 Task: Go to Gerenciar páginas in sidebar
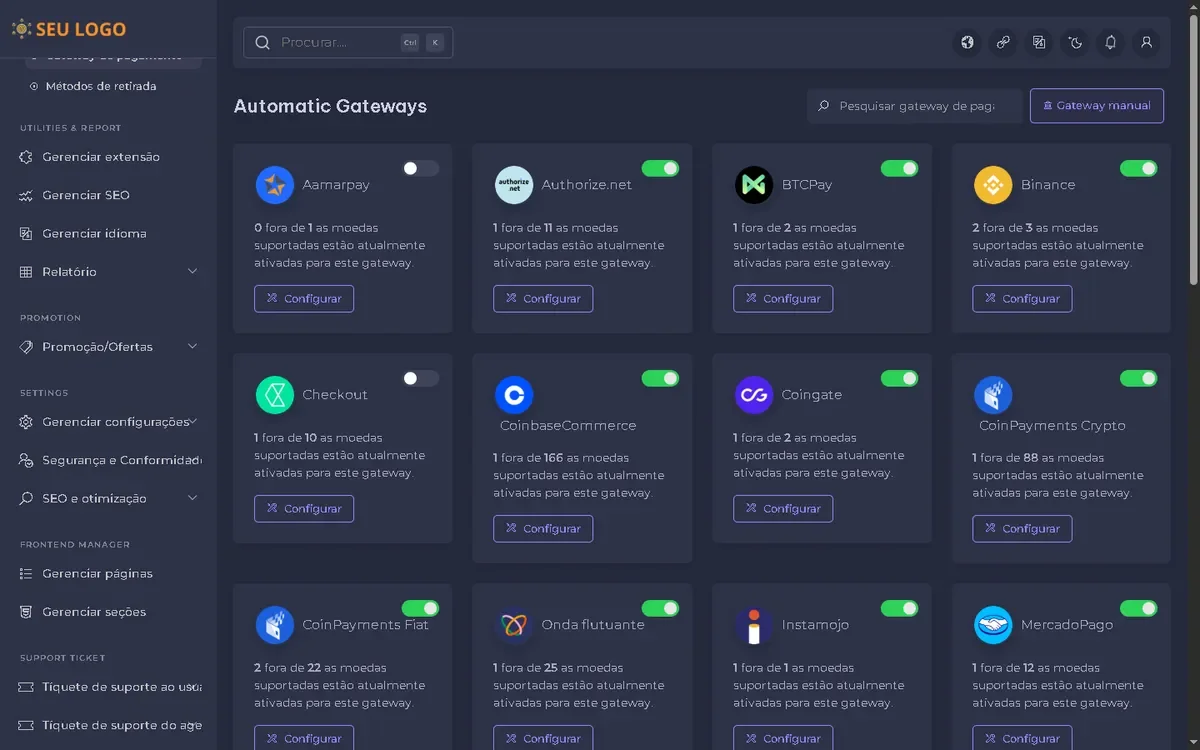(97, 574)
